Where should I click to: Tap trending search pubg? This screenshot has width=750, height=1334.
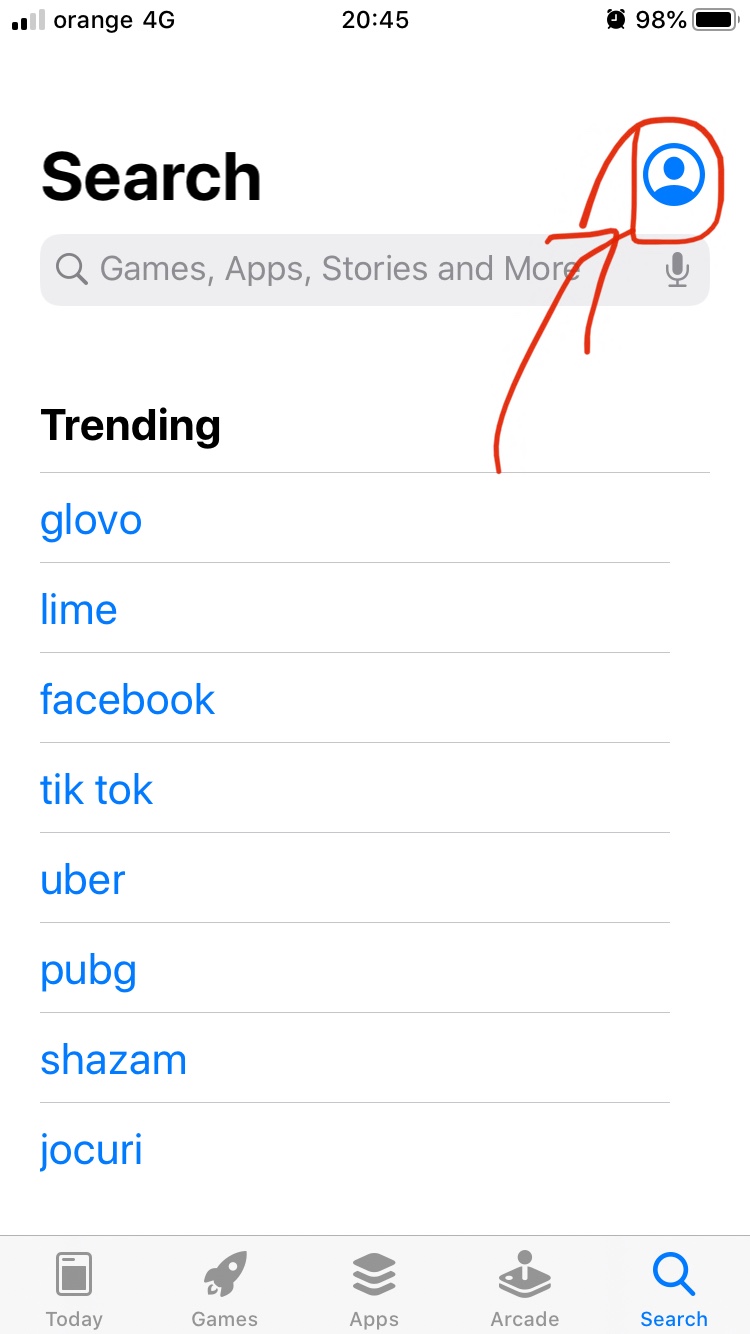click(88, 970)
